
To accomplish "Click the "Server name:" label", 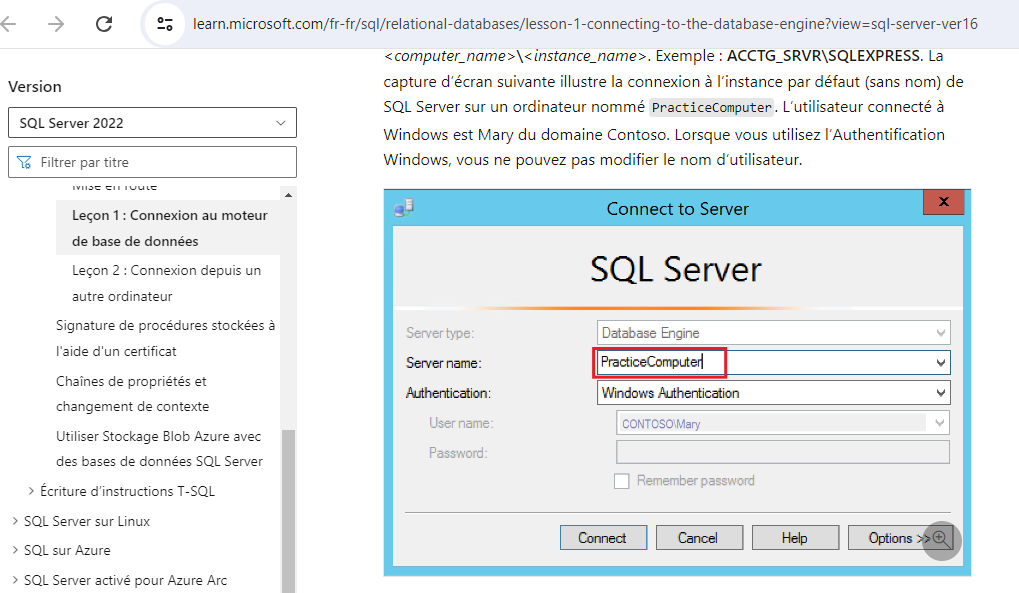I will point(444,363).
